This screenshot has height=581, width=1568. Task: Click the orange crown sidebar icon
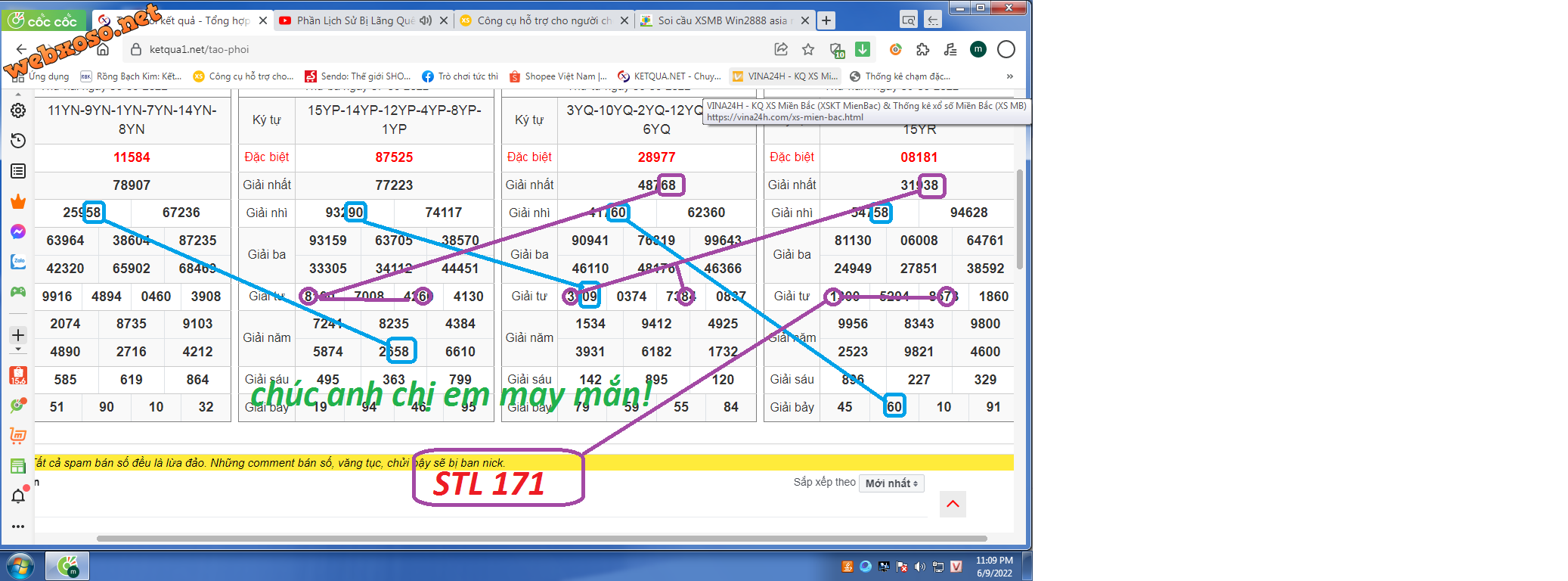tap(18, 201)
